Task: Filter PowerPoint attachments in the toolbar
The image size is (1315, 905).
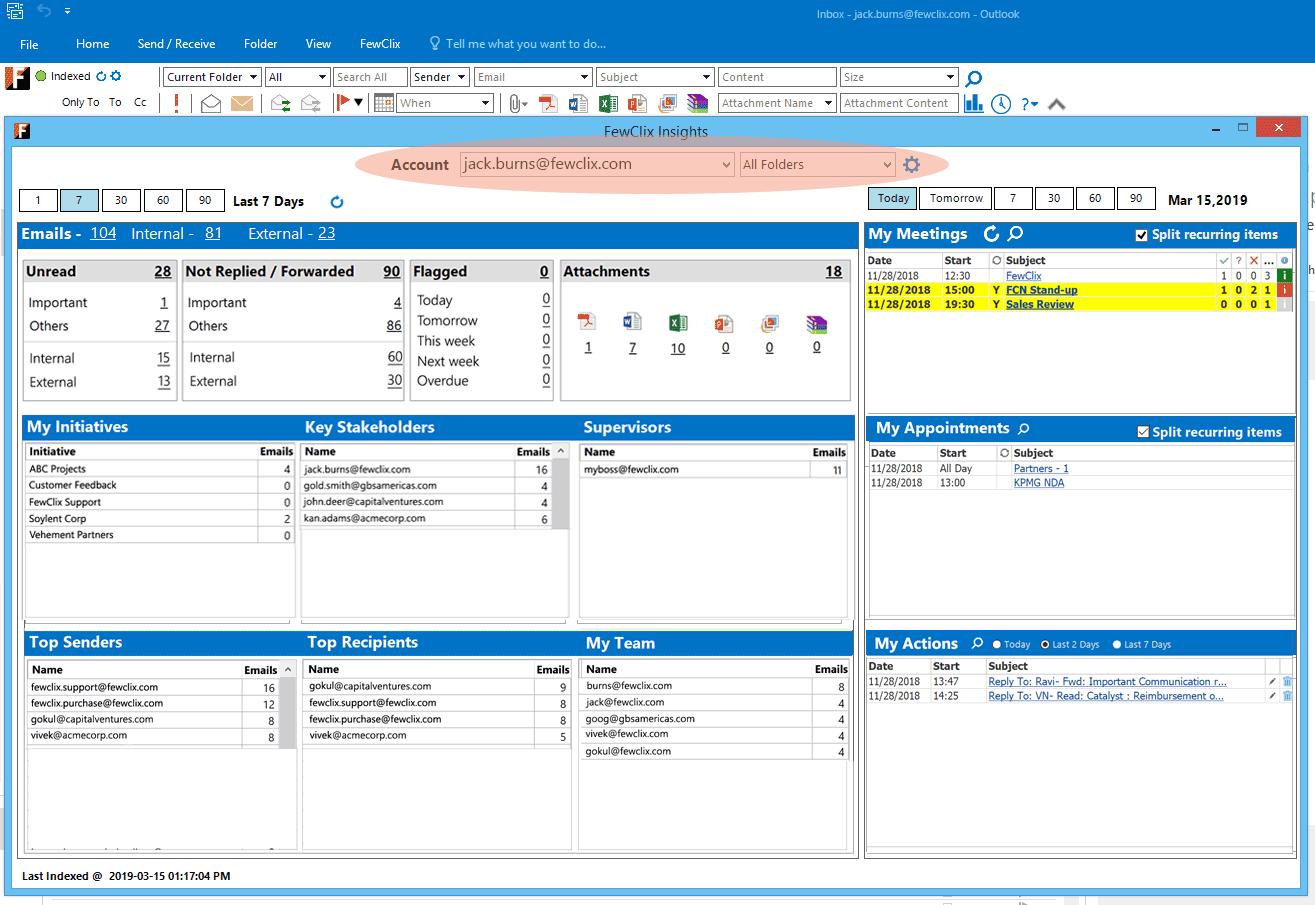Action: [x=637, y=103]
